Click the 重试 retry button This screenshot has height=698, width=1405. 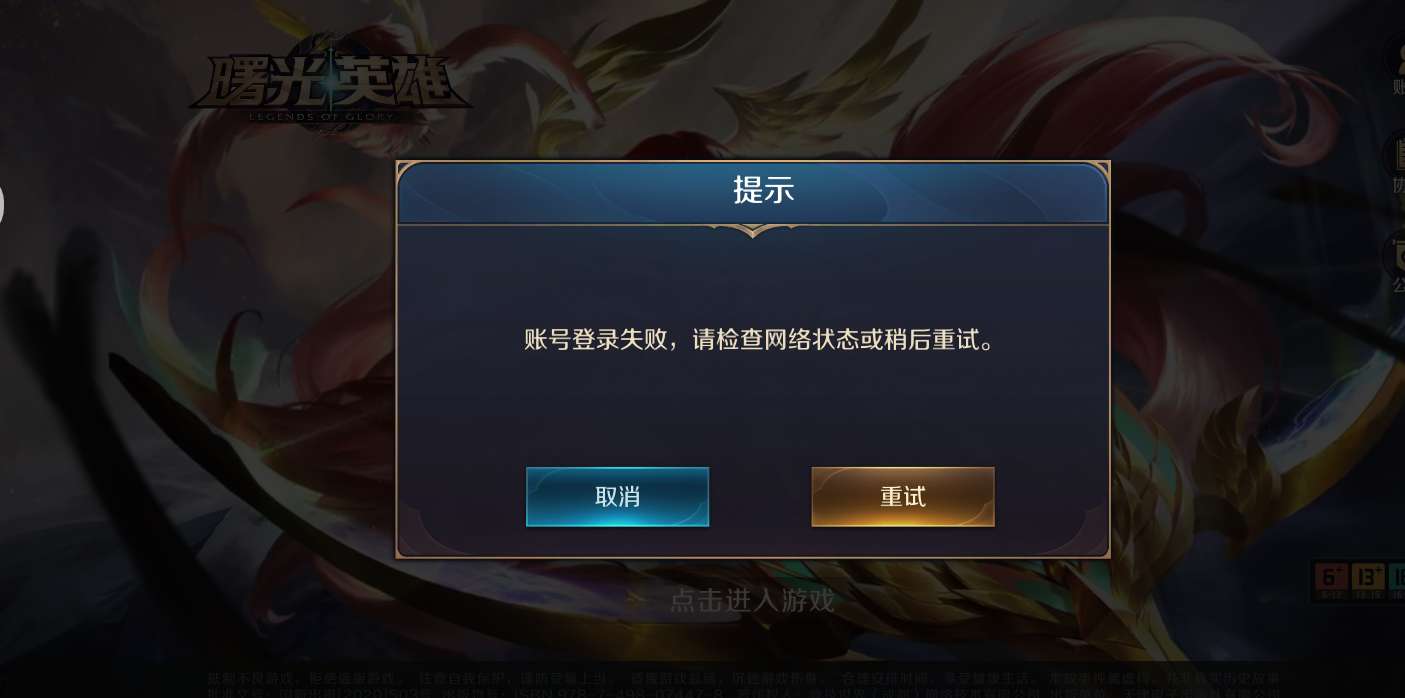click(902, 496)
